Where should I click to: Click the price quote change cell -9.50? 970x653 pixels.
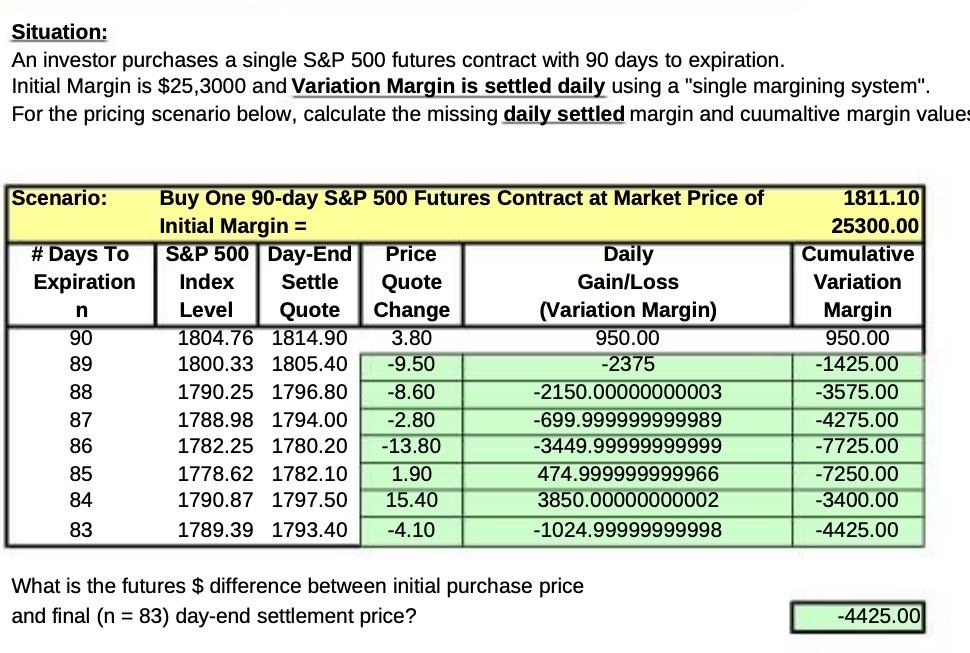click(x=411, y=365)
